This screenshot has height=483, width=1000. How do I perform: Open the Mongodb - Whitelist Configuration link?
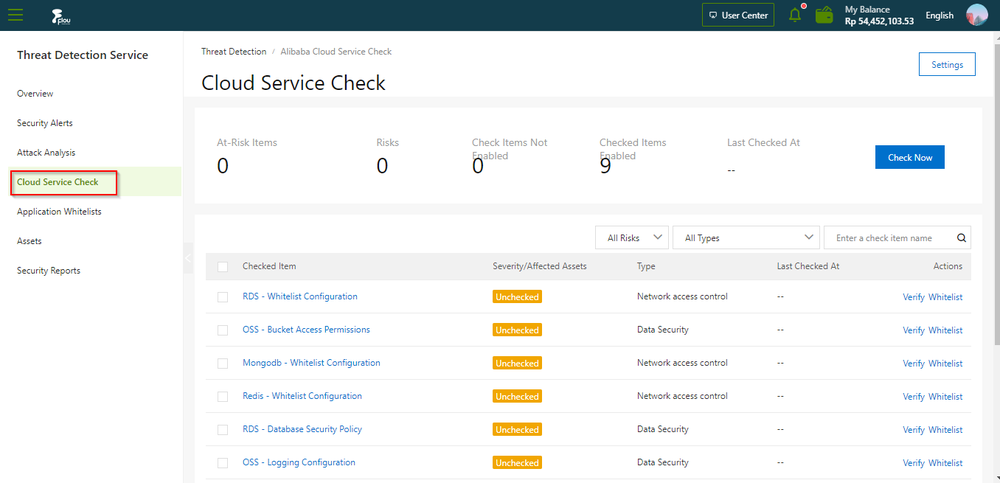pos(311,363)
